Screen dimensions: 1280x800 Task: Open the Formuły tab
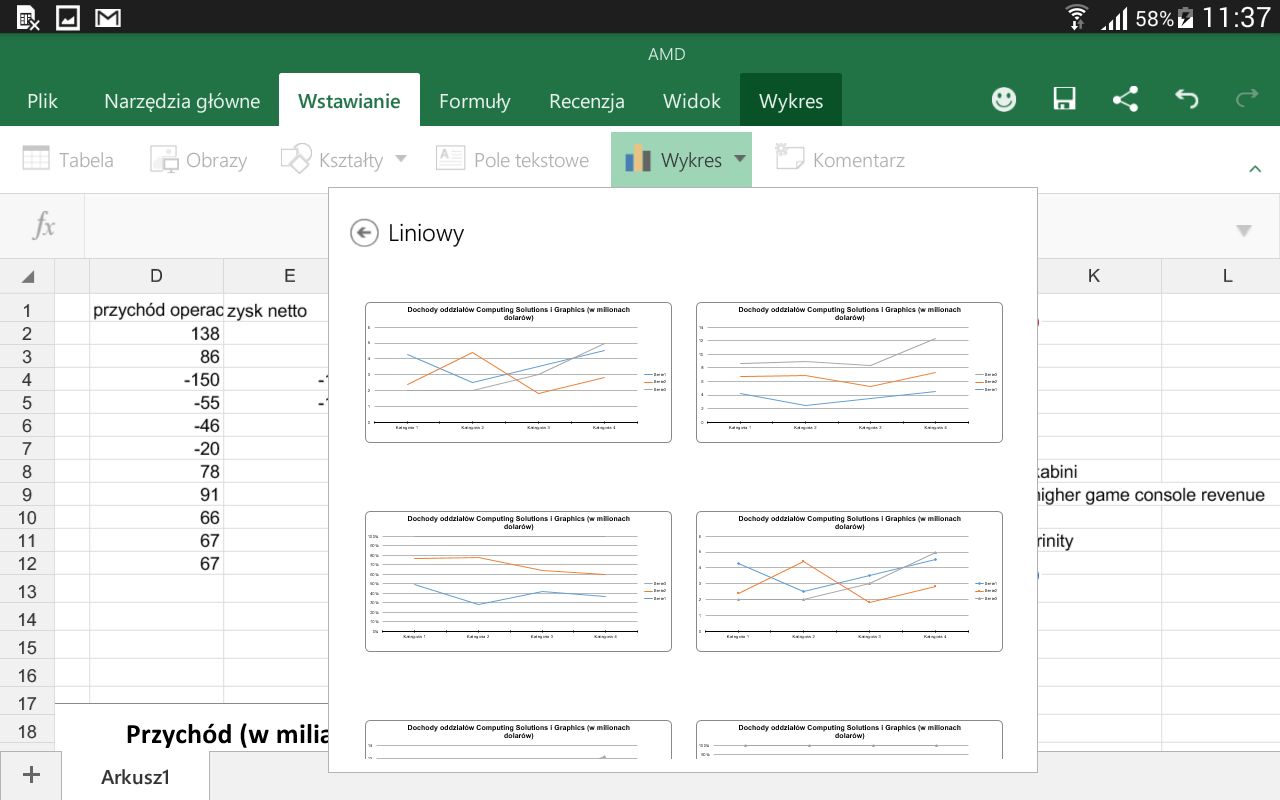(475, 100)
